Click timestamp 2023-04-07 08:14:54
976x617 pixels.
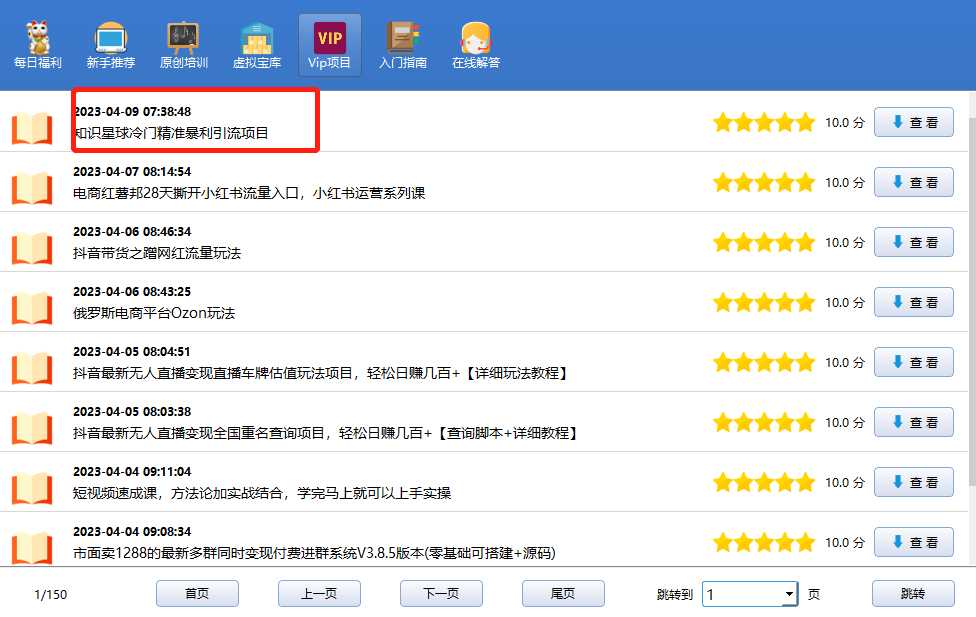tap(132, 172)
